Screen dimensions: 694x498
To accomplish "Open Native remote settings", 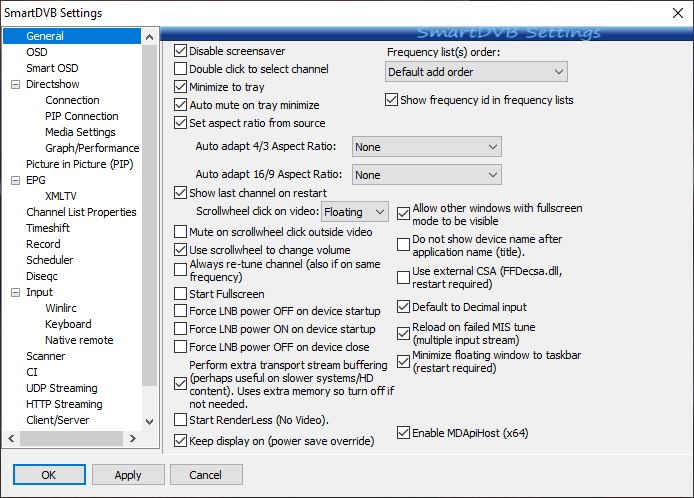I will coord(79,340).
